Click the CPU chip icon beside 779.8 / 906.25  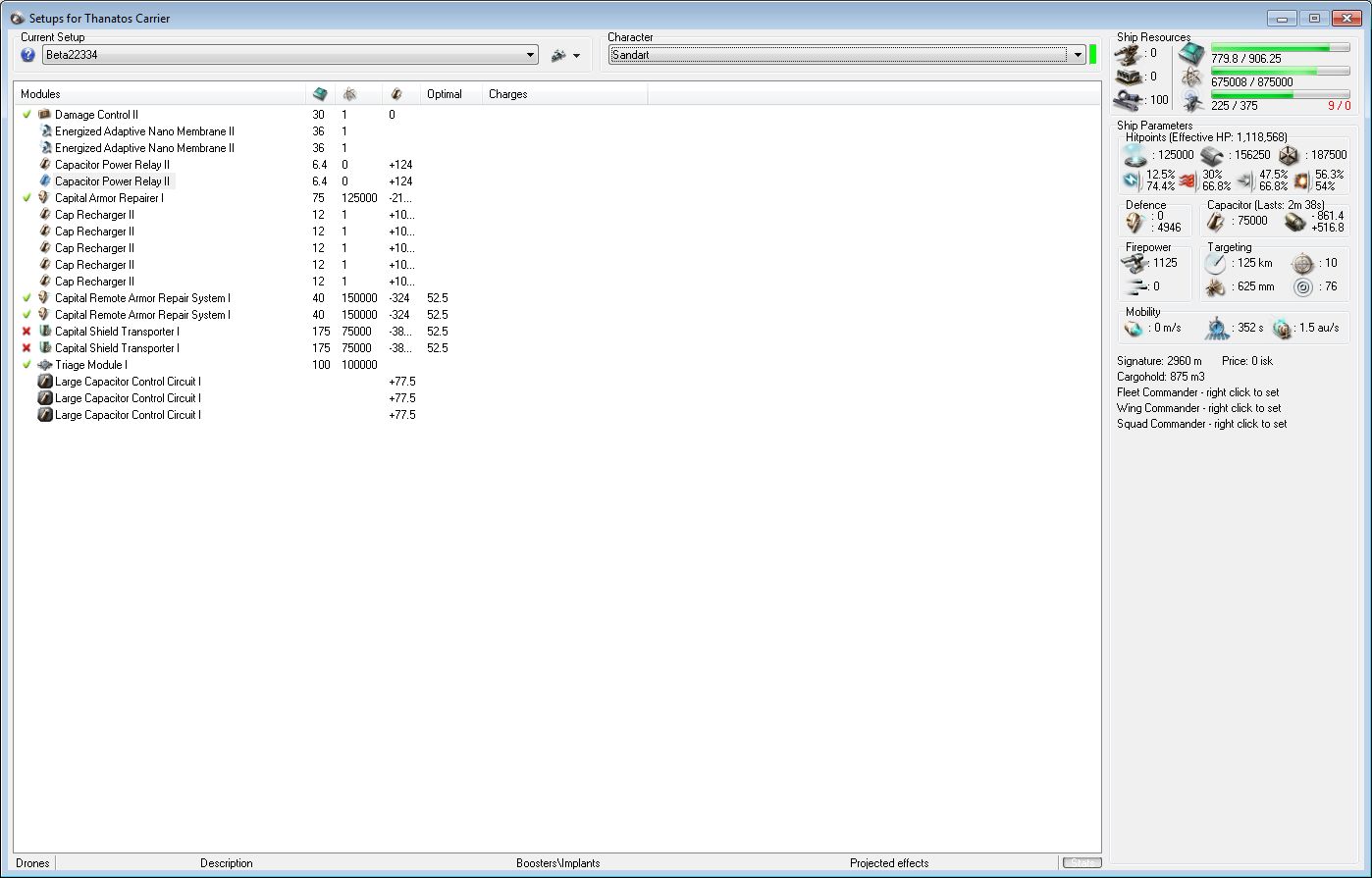coord(1191,53)
